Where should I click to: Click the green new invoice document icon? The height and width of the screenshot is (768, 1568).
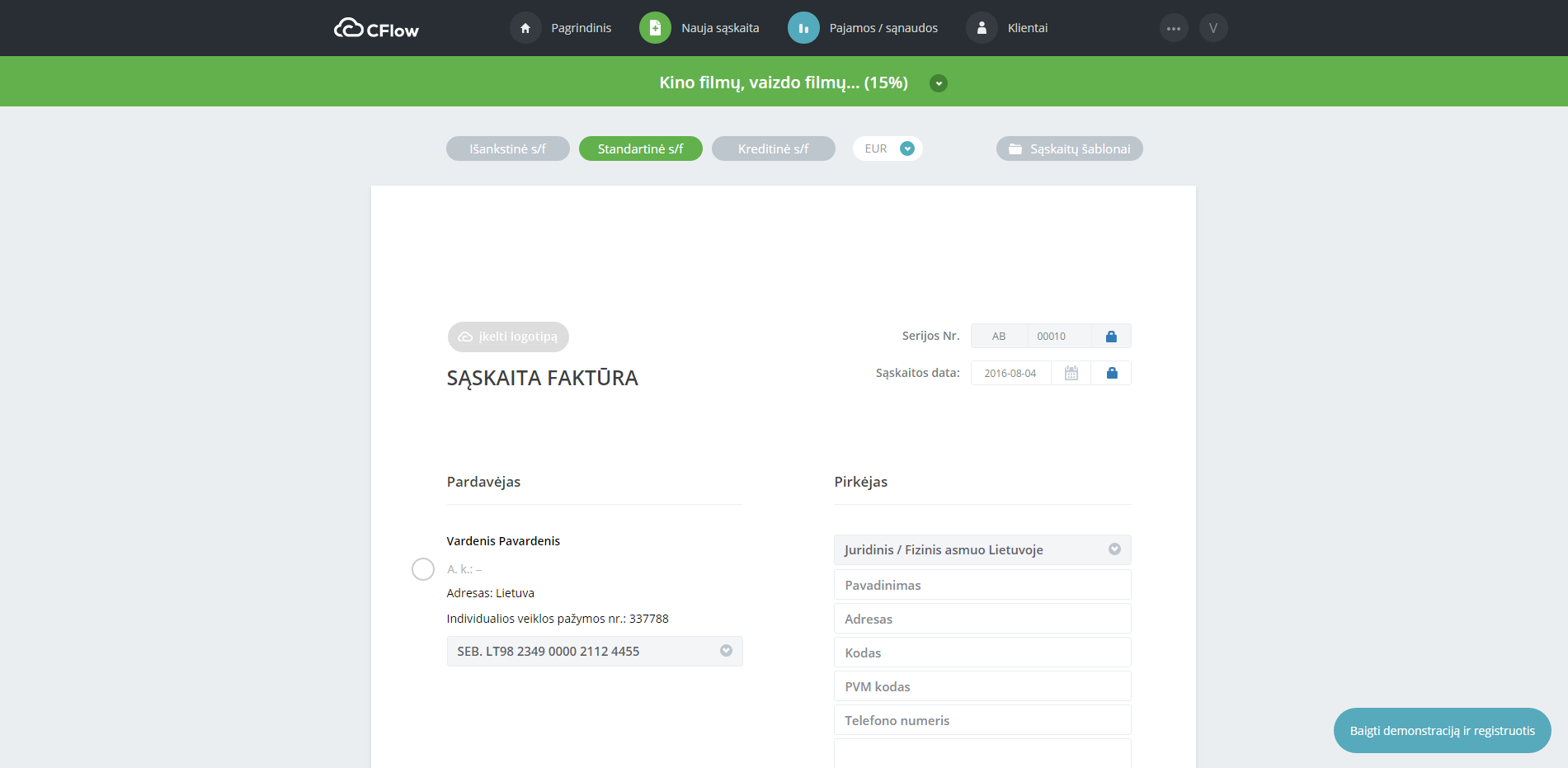(x=655, y=28)
